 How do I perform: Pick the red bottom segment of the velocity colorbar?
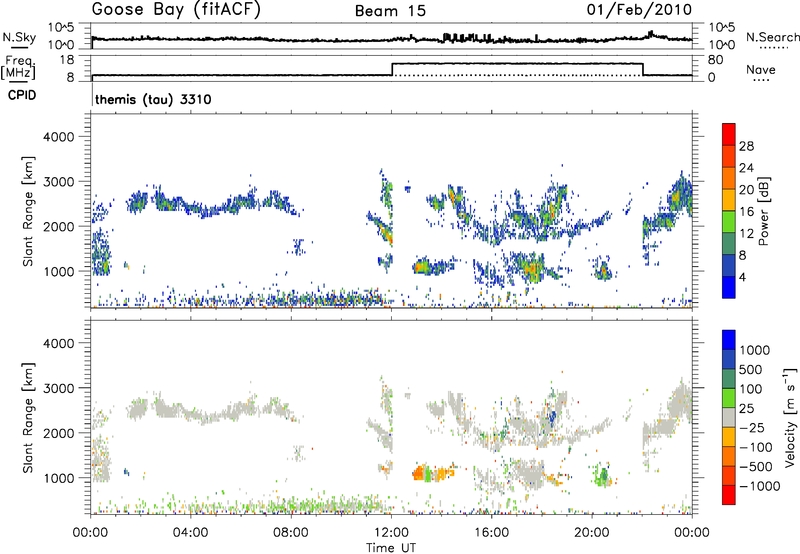pos(729,495)
